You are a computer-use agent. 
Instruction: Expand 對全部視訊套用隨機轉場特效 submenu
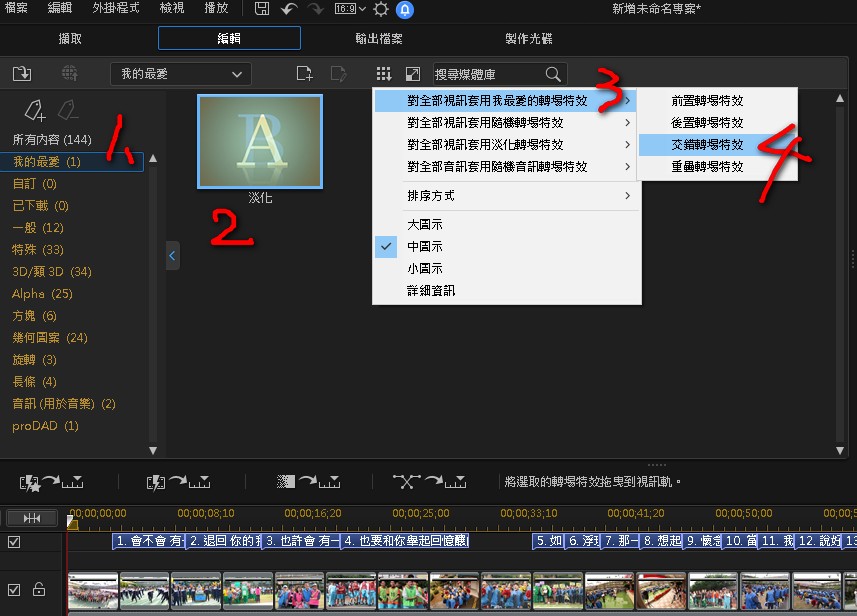(507, 122)
